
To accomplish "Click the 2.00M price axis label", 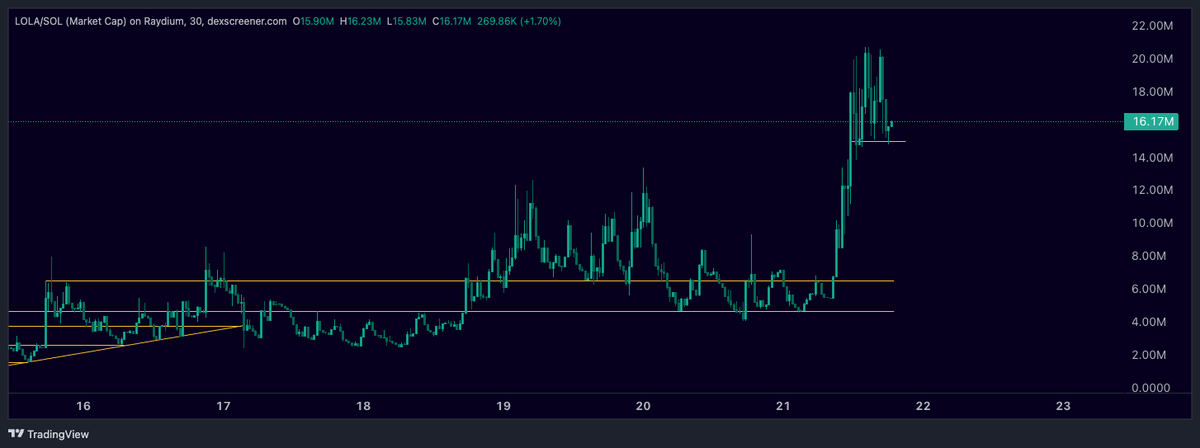I will 1154,355.
